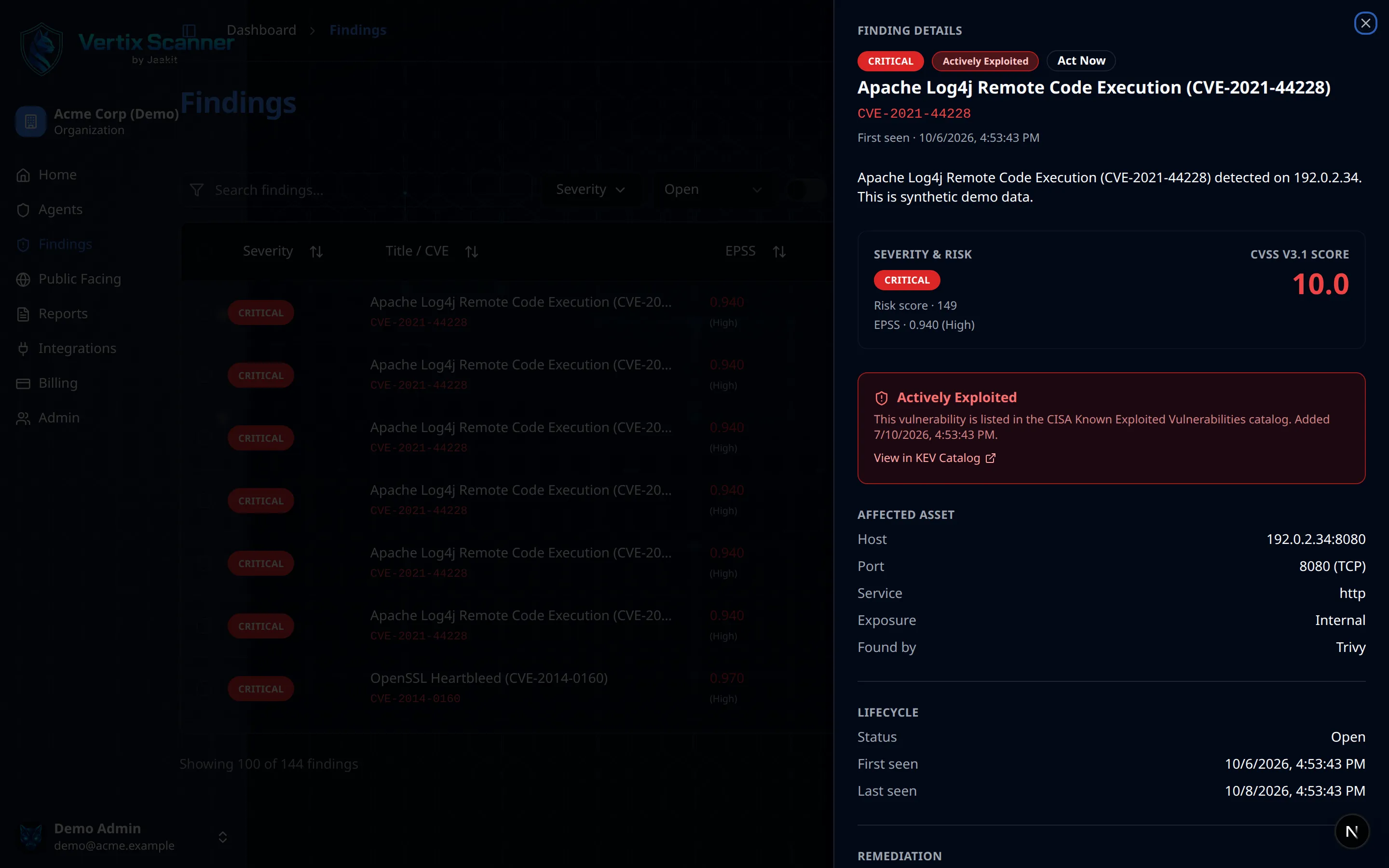Open external link icon beside KEV Catalog
1389x868 pixels.
point(991,458)
